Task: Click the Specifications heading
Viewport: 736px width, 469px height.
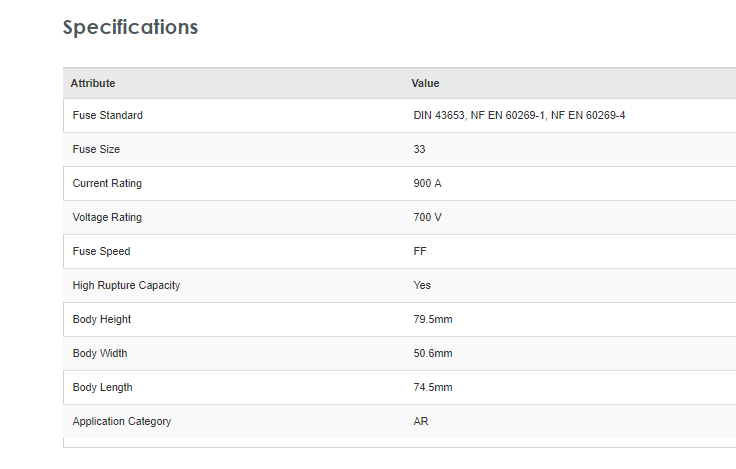Action: pos(130,27)
